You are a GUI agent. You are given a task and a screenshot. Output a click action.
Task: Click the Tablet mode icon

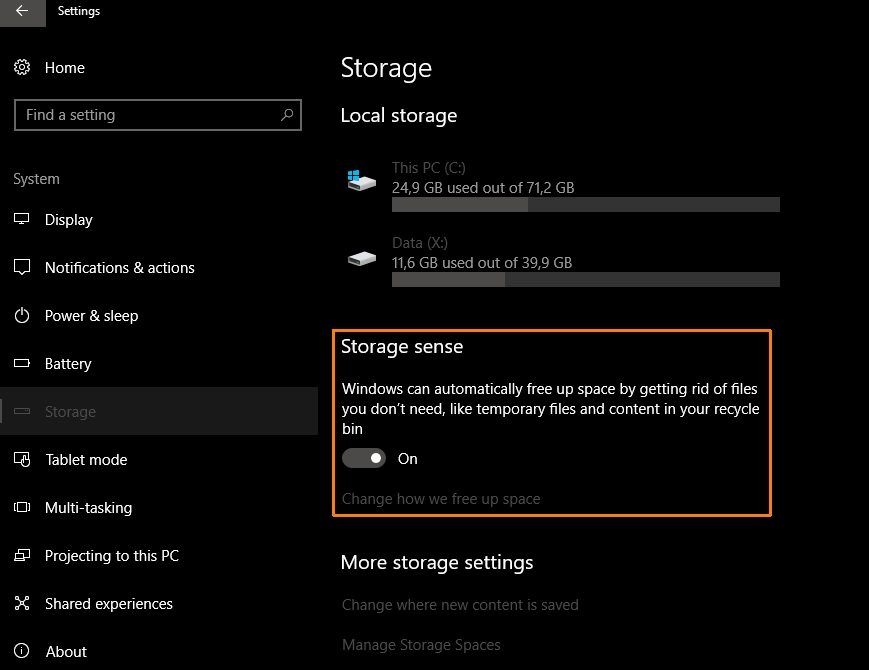22,460
